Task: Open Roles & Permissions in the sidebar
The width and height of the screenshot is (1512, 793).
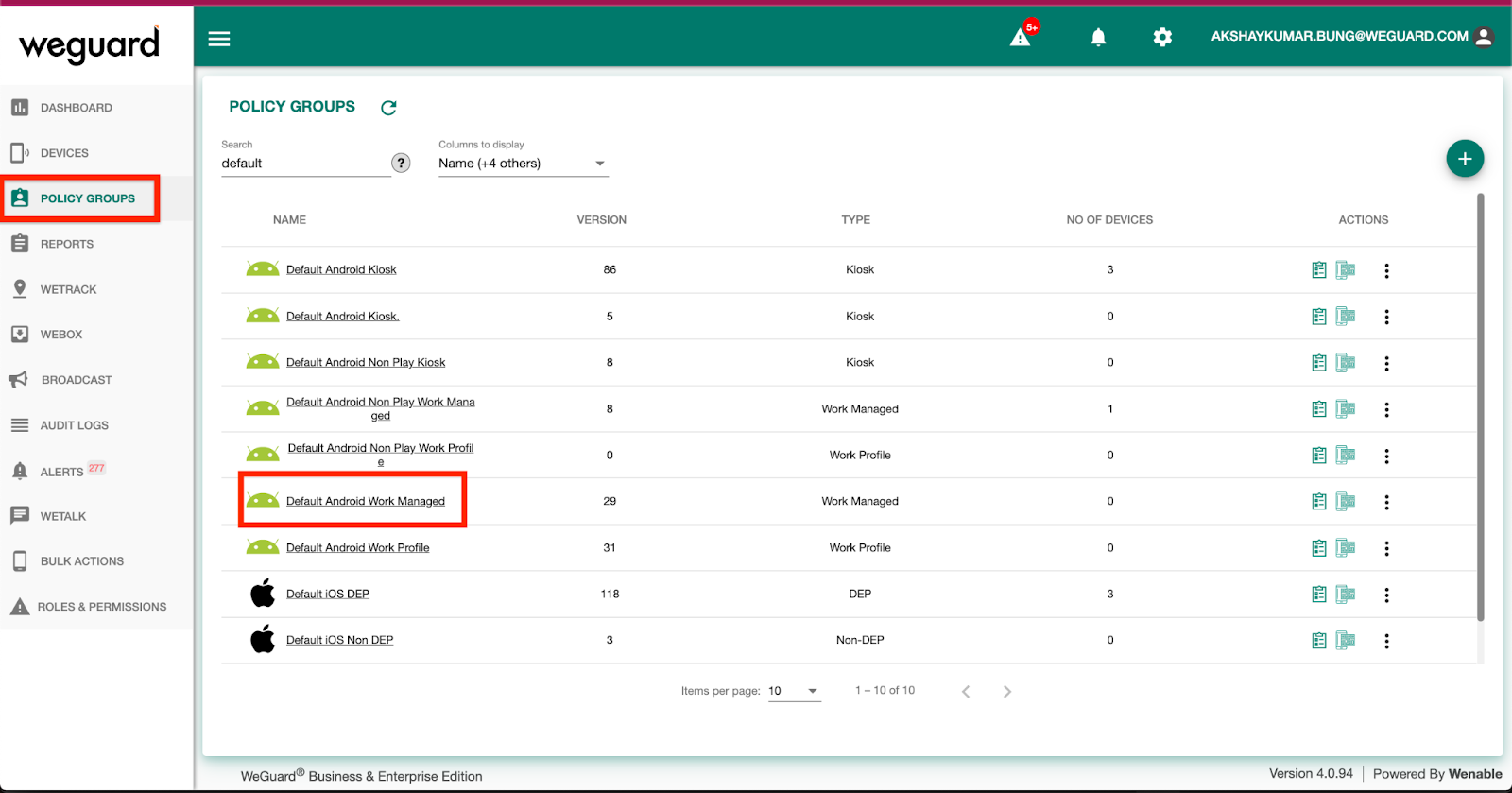Action: click(101, 607)
